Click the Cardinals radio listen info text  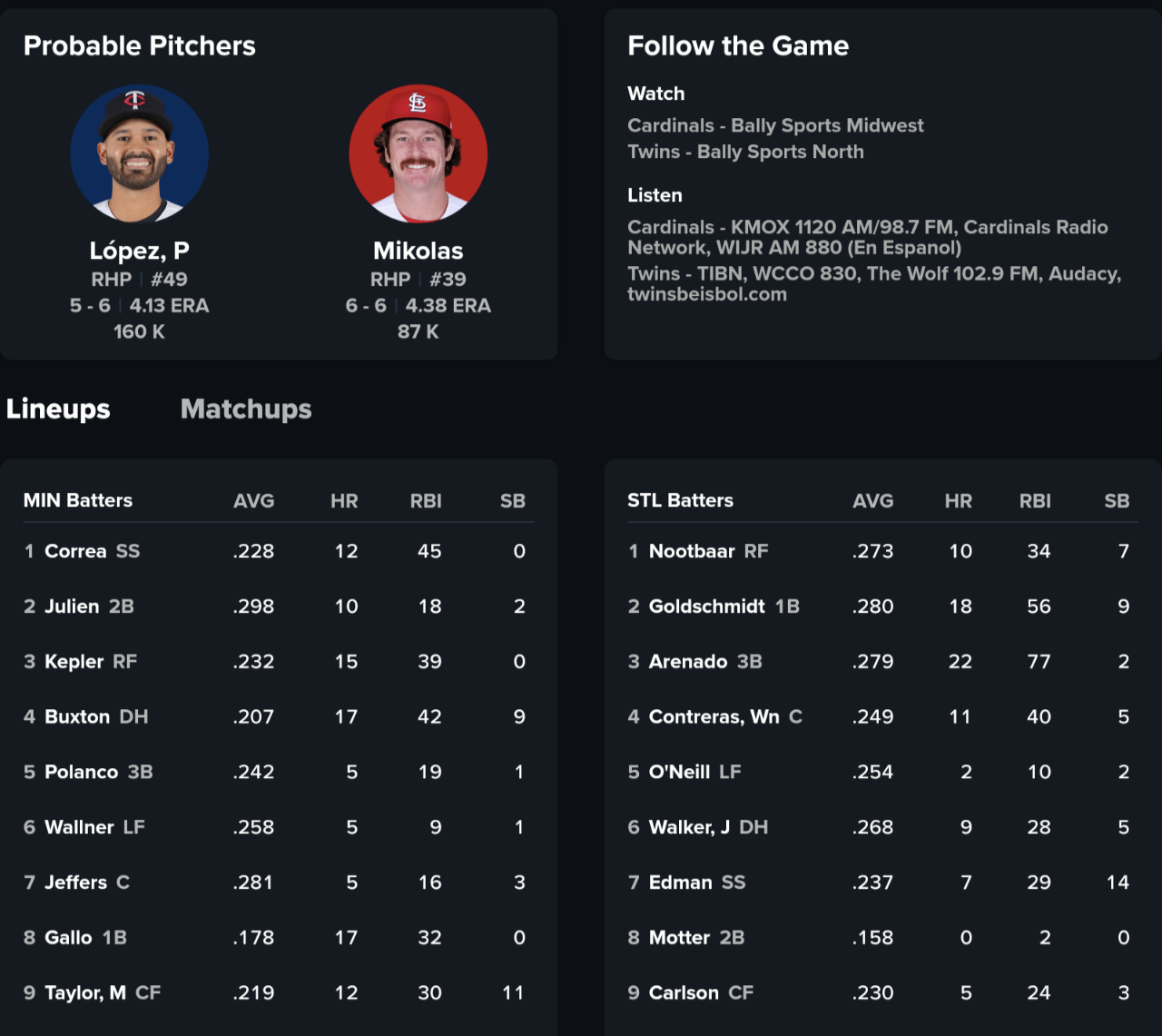(x=867, y=237)
